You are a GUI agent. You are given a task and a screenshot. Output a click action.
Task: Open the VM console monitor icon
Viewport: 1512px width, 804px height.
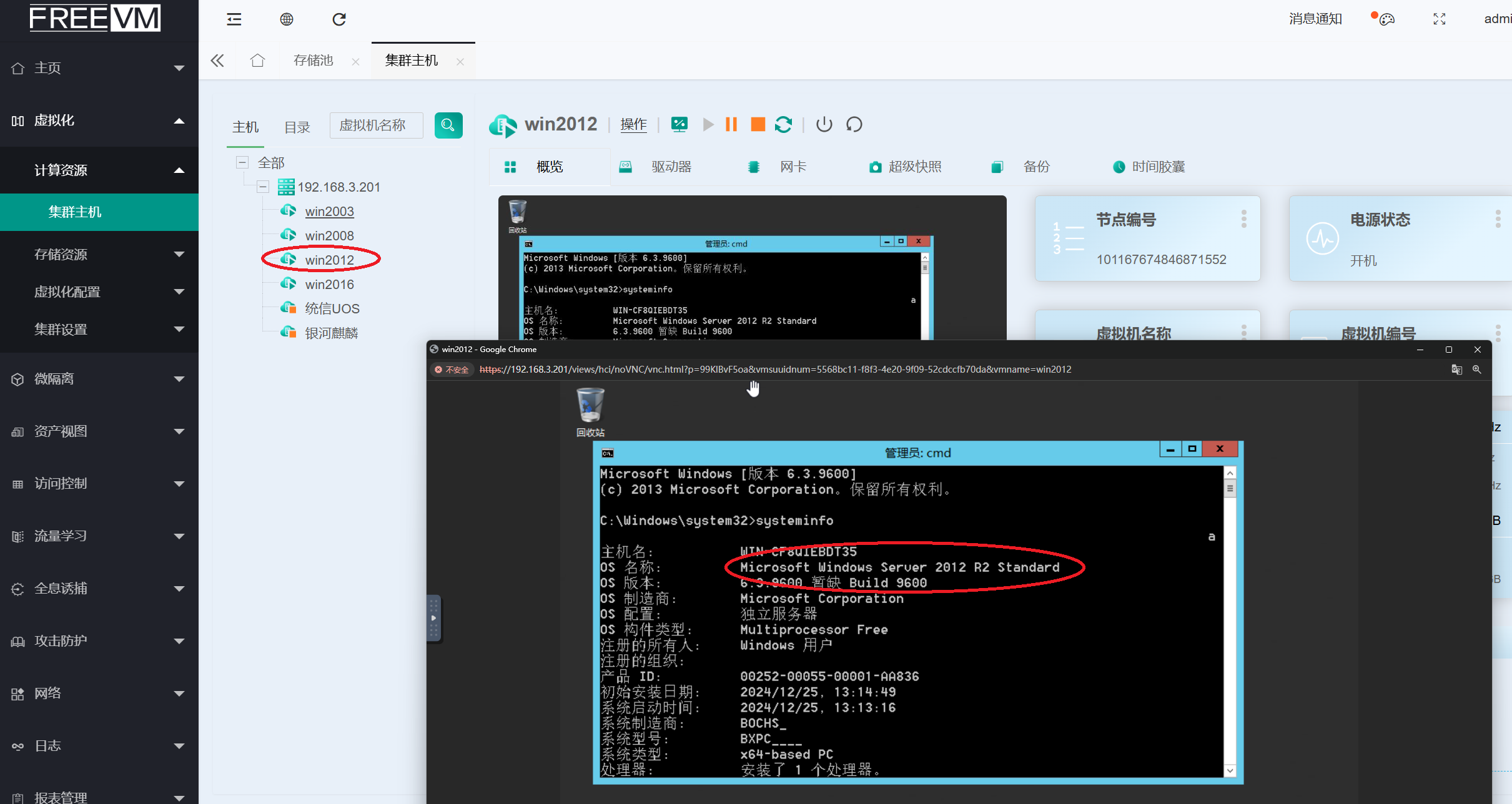(679, 125)
